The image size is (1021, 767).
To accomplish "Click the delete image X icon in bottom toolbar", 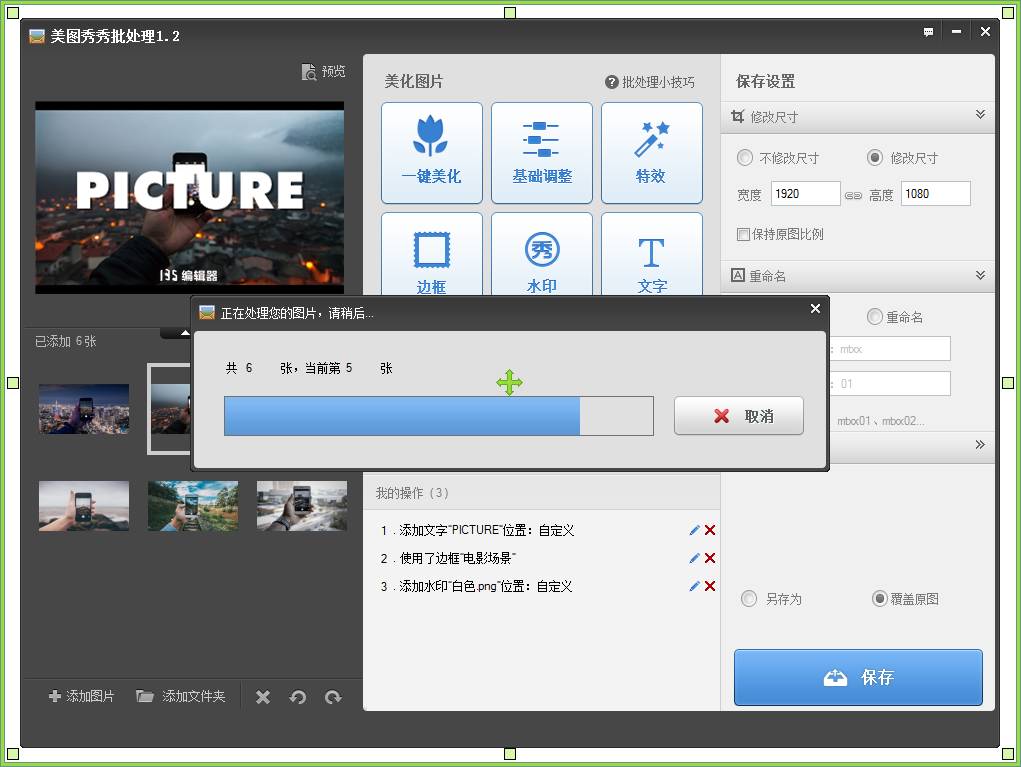I will 263,697.
